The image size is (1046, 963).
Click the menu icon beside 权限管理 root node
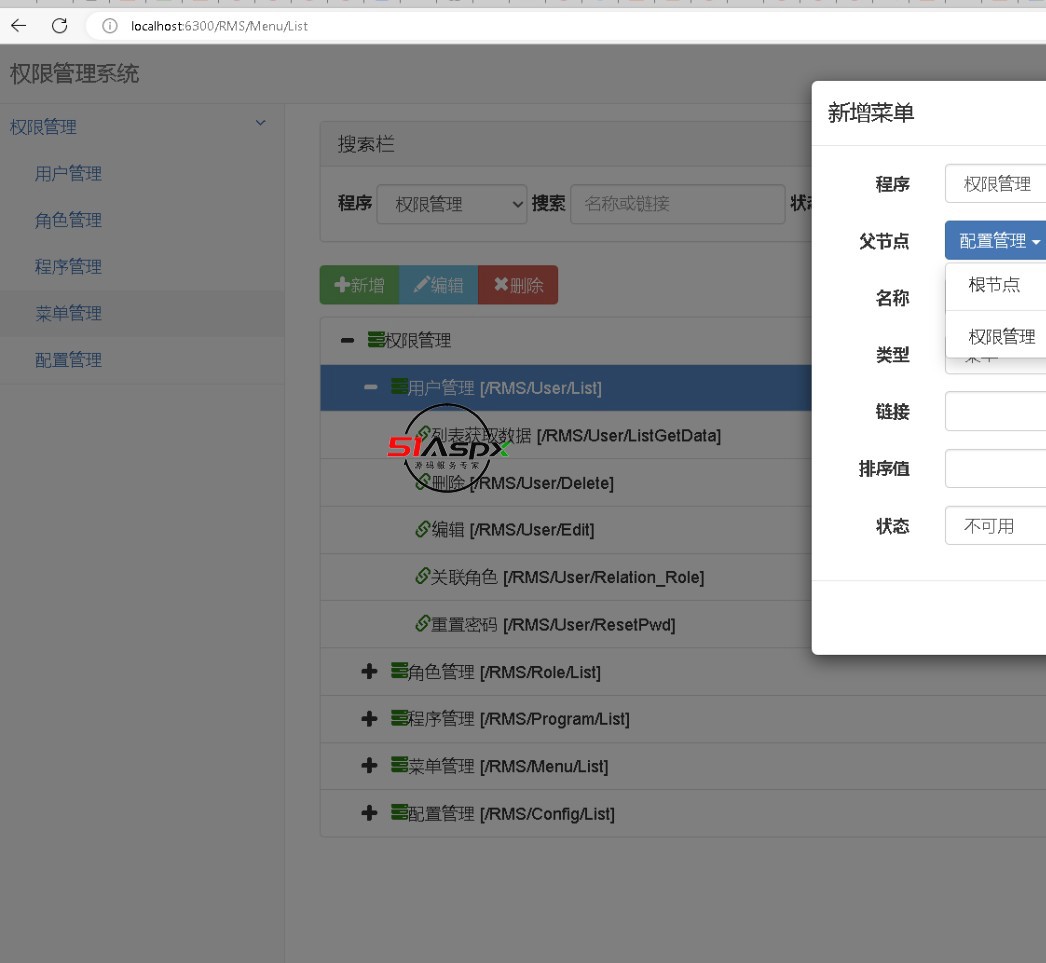tap(376, 340)
